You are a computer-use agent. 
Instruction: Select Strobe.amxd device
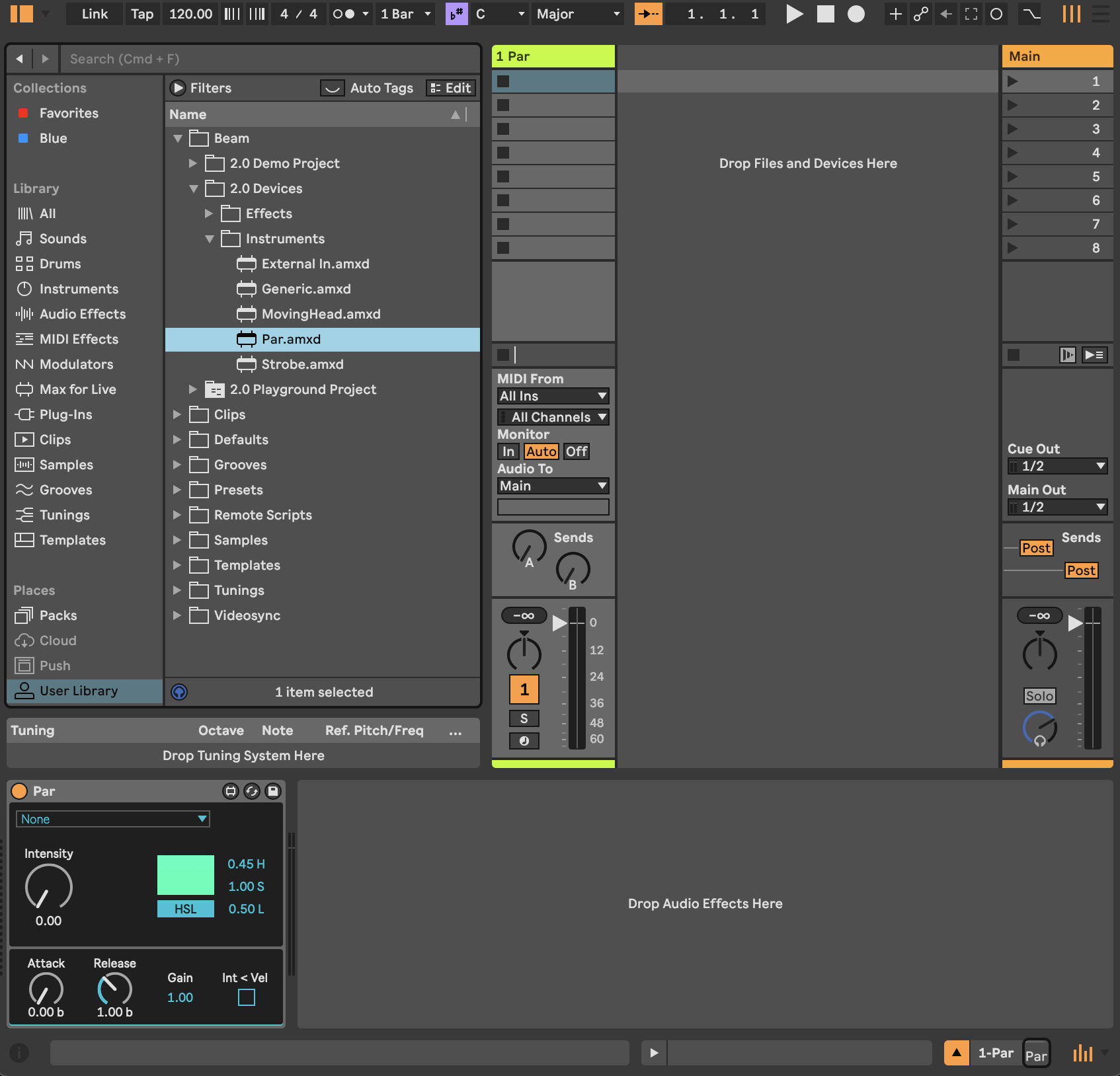tap(302, 364)
